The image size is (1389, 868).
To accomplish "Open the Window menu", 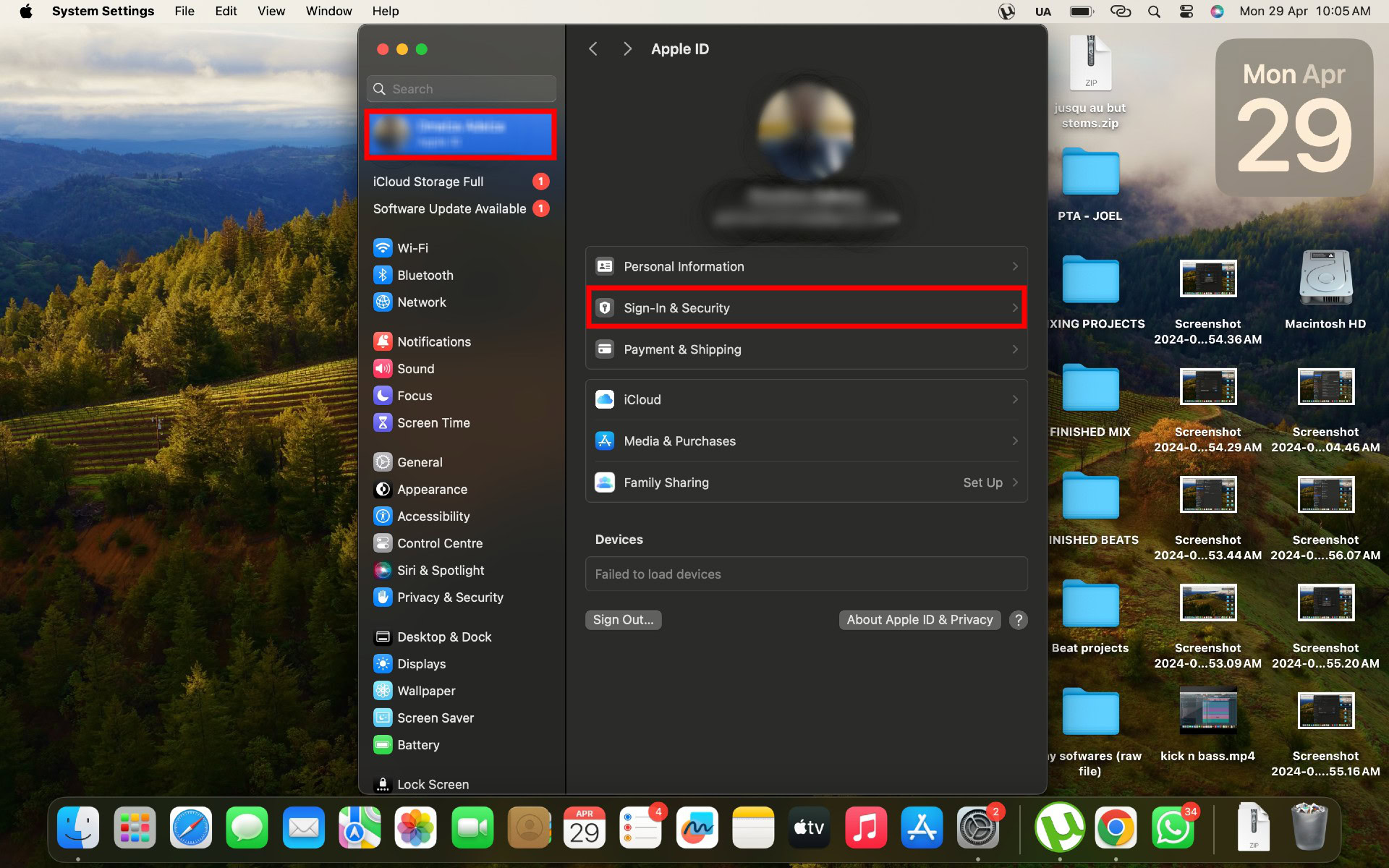I will [x=328, y=11].
